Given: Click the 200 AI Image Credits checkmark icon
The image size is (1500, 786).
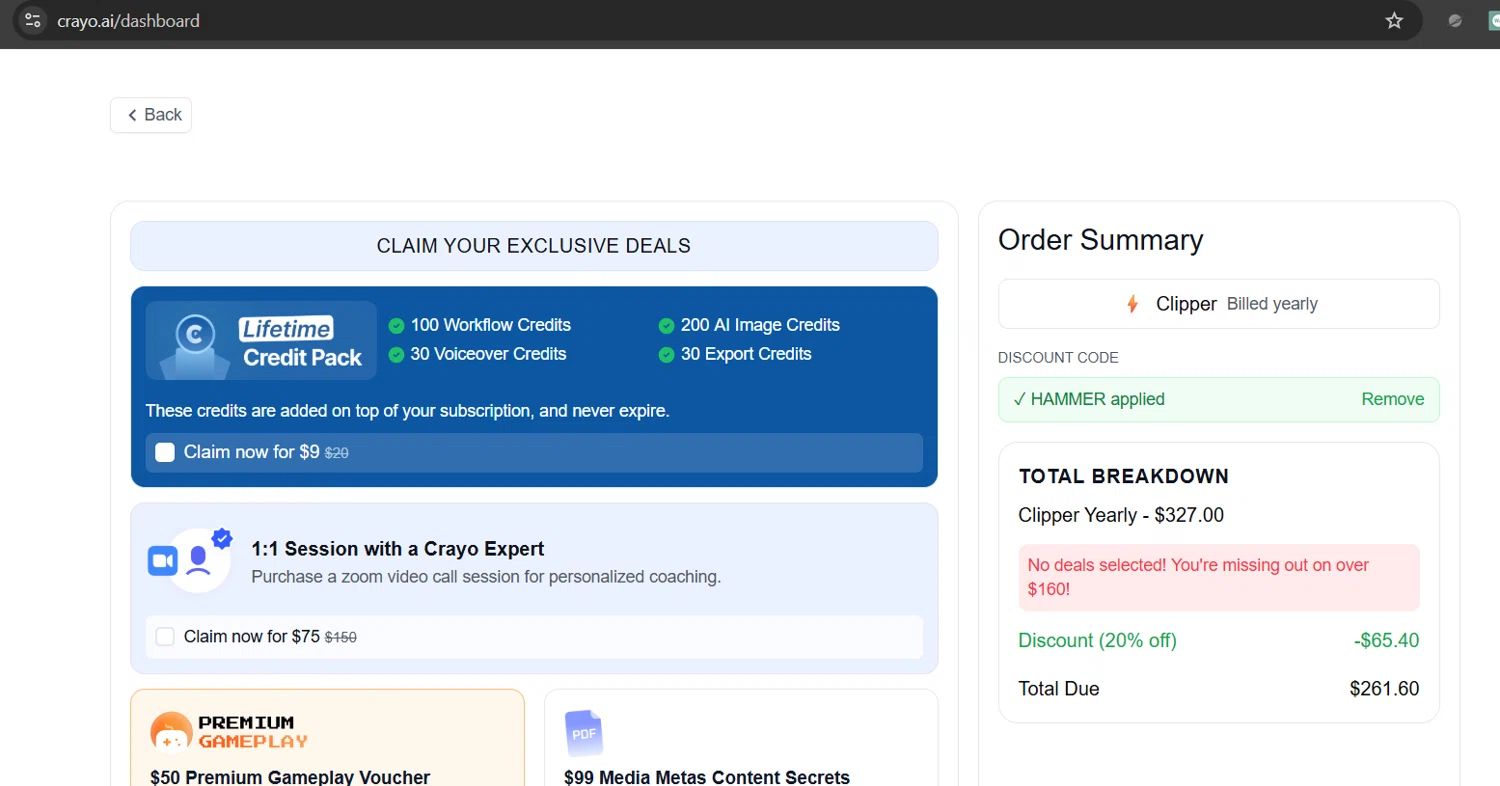Looking at the screenshot, I should (666, 326).
